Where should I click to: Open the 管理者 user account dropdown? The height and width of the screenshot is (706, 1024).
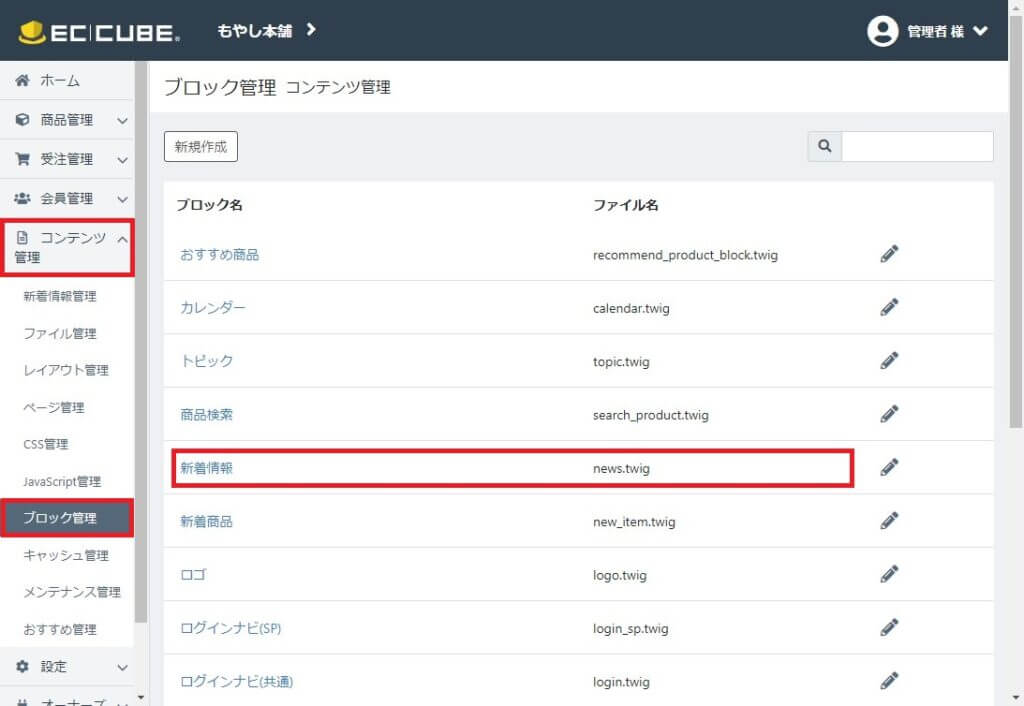tap(927, 31)
